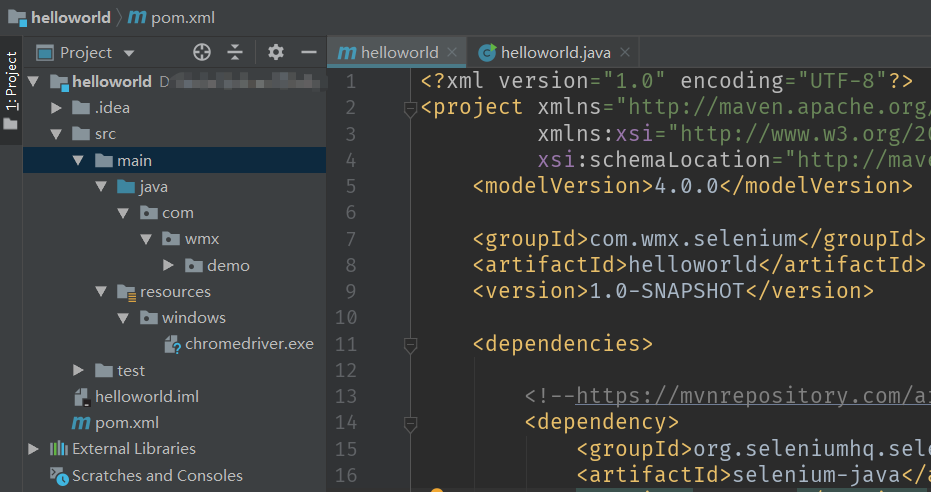Select pom.xml in the project tree

click(x=127, y=423)
